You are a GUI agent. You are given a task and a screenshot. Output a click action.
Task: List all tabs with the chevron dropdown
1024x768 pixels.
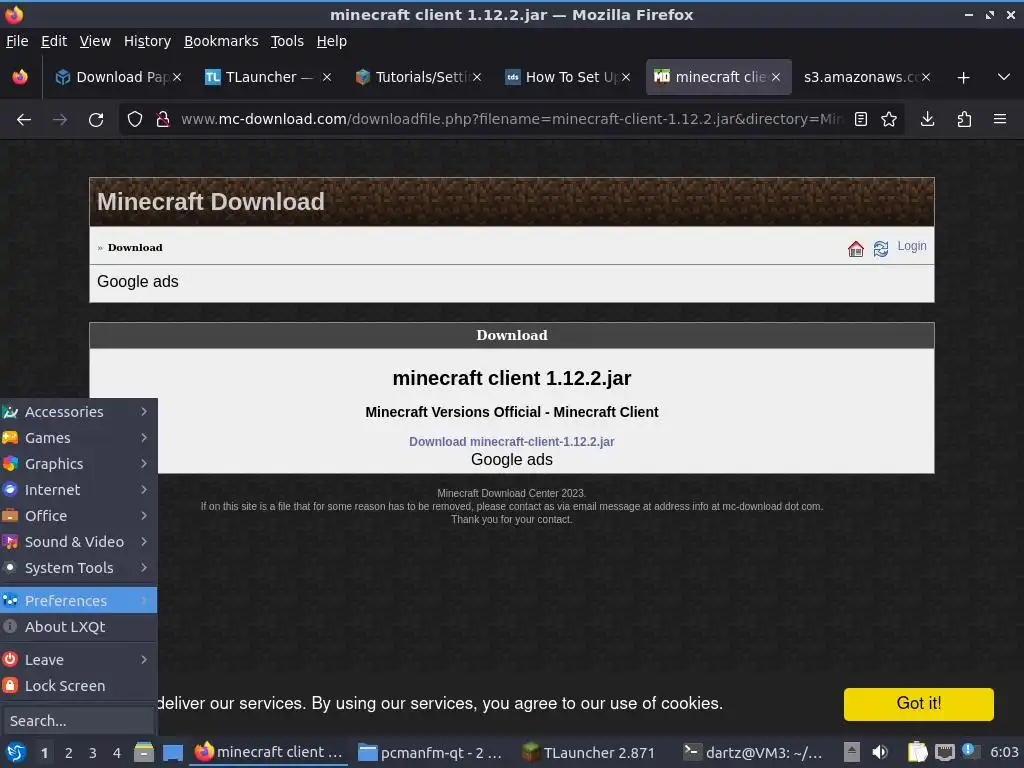(x=1004, y=77)
